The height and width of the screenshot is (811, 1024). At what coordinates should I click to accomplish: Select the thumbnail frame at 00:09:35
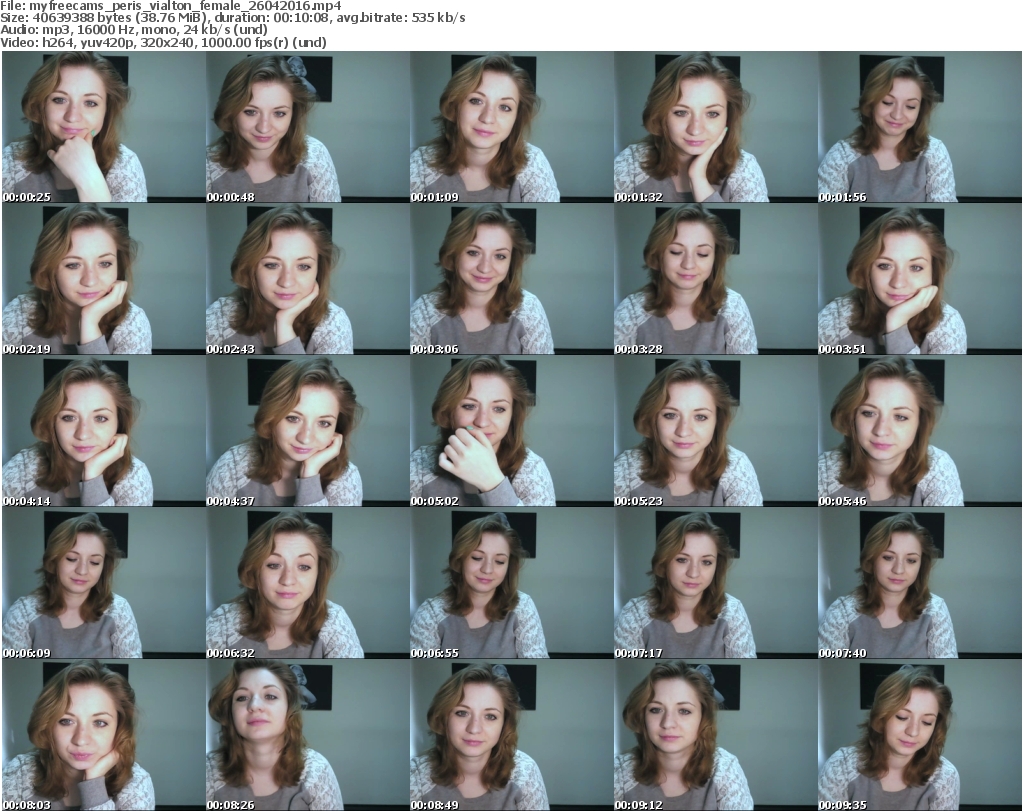(920, 735)
